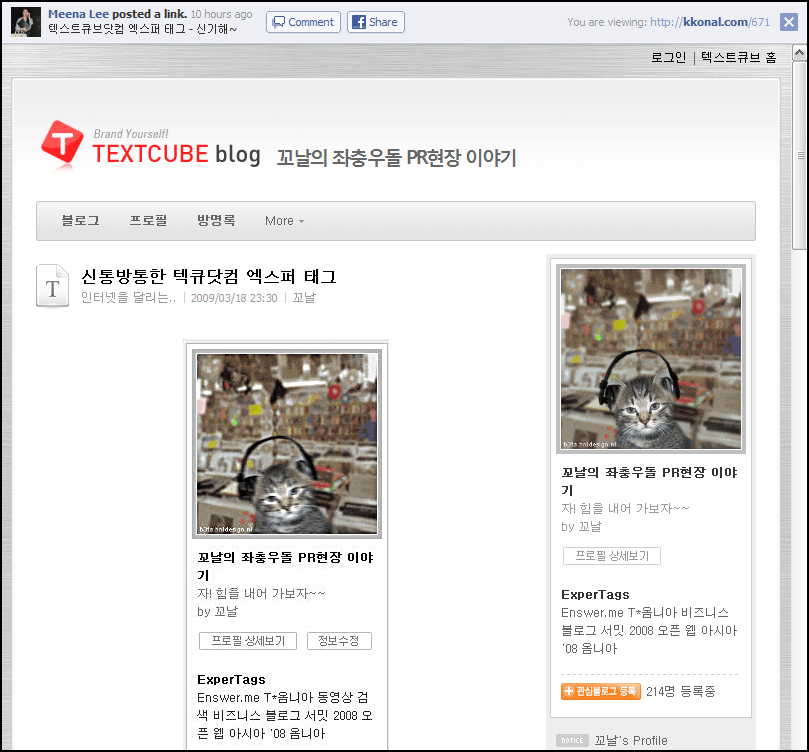Click the posted link title 텍스트큐브닷컴 엑스퍼 태그
The height and width of the screenshot is (752, 809).
(143, 29)
